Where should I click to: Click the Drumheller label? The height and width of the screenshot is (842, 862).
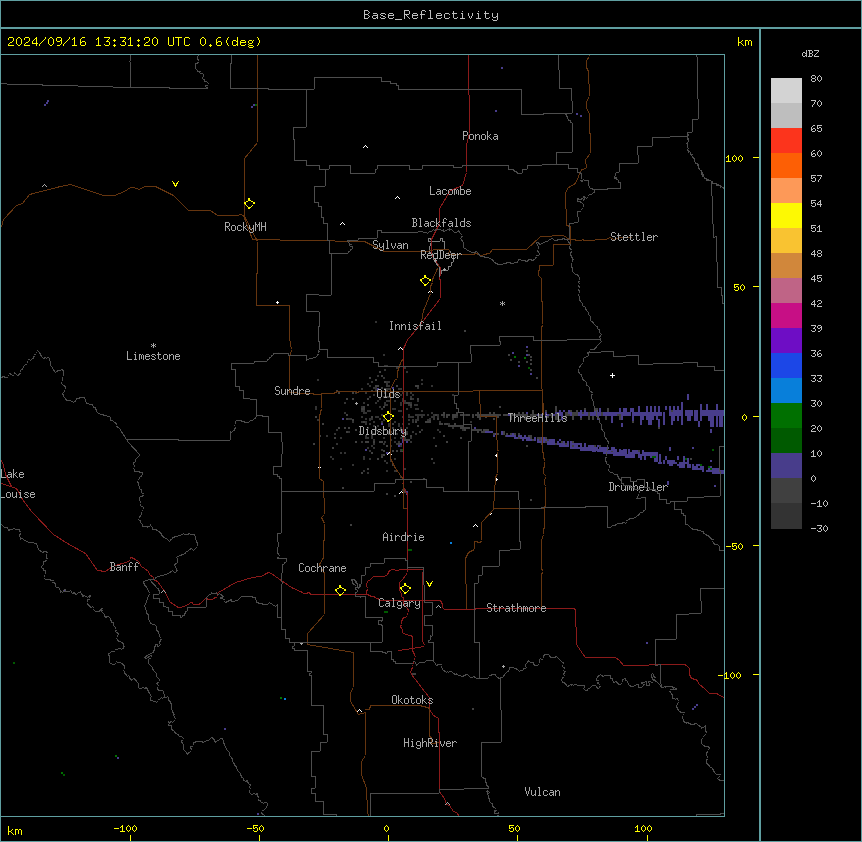(638, 487)
